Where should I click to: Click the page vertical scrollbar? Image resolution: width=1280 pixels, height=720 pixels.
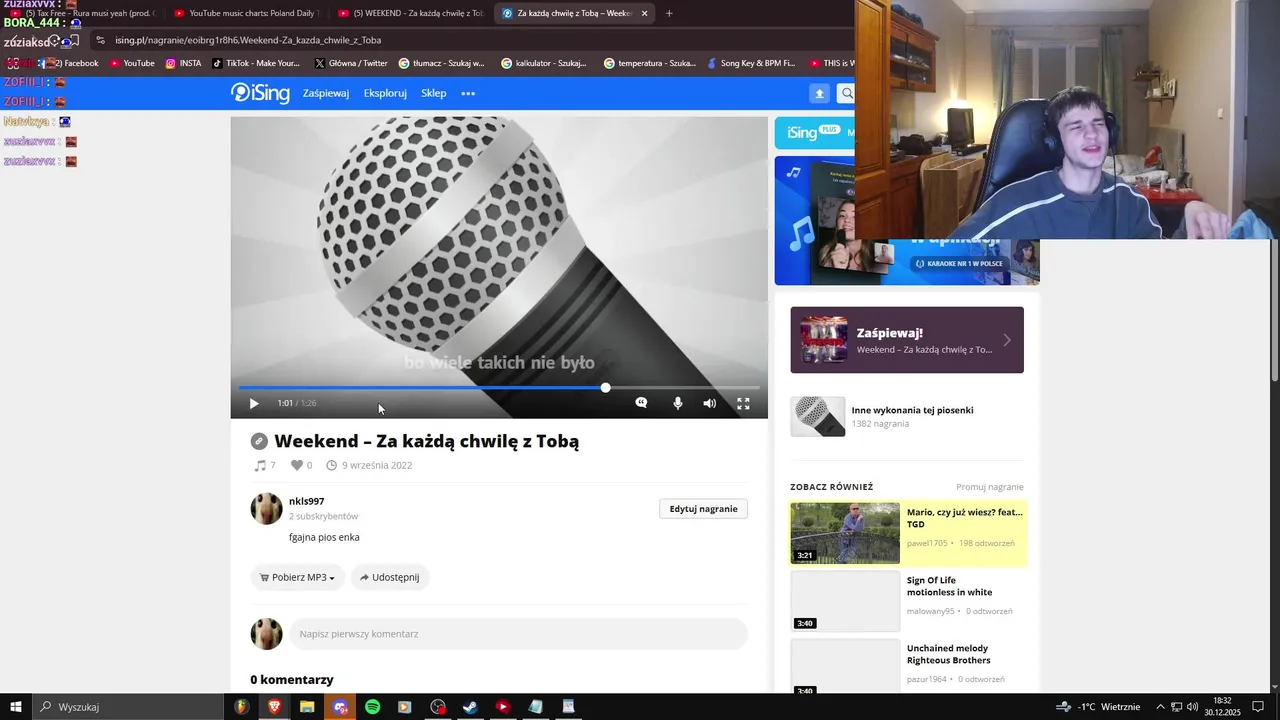[x=1274, y=310]
